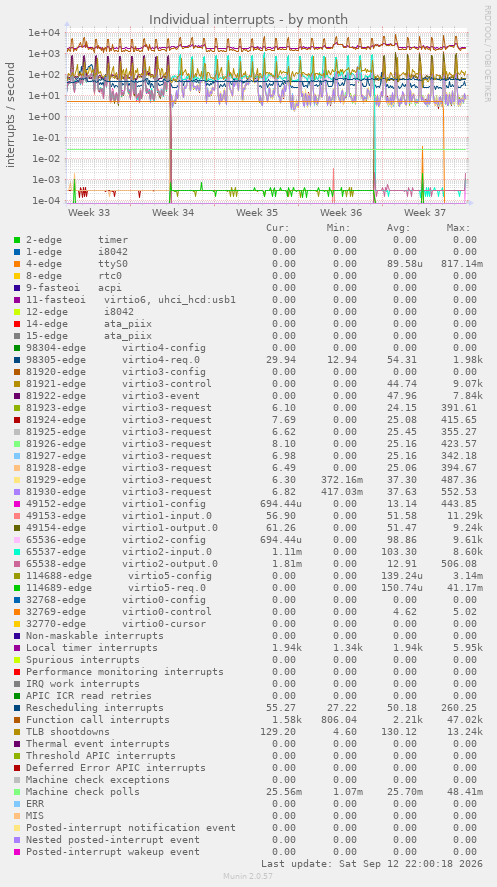Click the Cur: column header

click(x=278, y=228)
